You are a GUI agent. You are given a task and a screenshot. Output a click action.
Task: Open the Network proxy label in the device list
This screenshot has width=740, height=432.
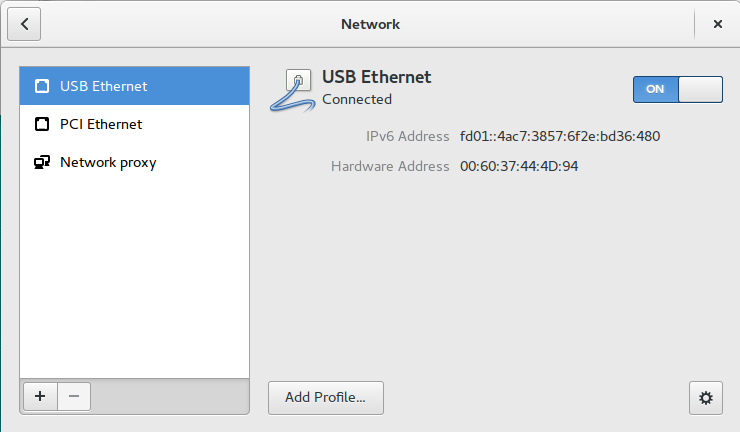point(108,162)
